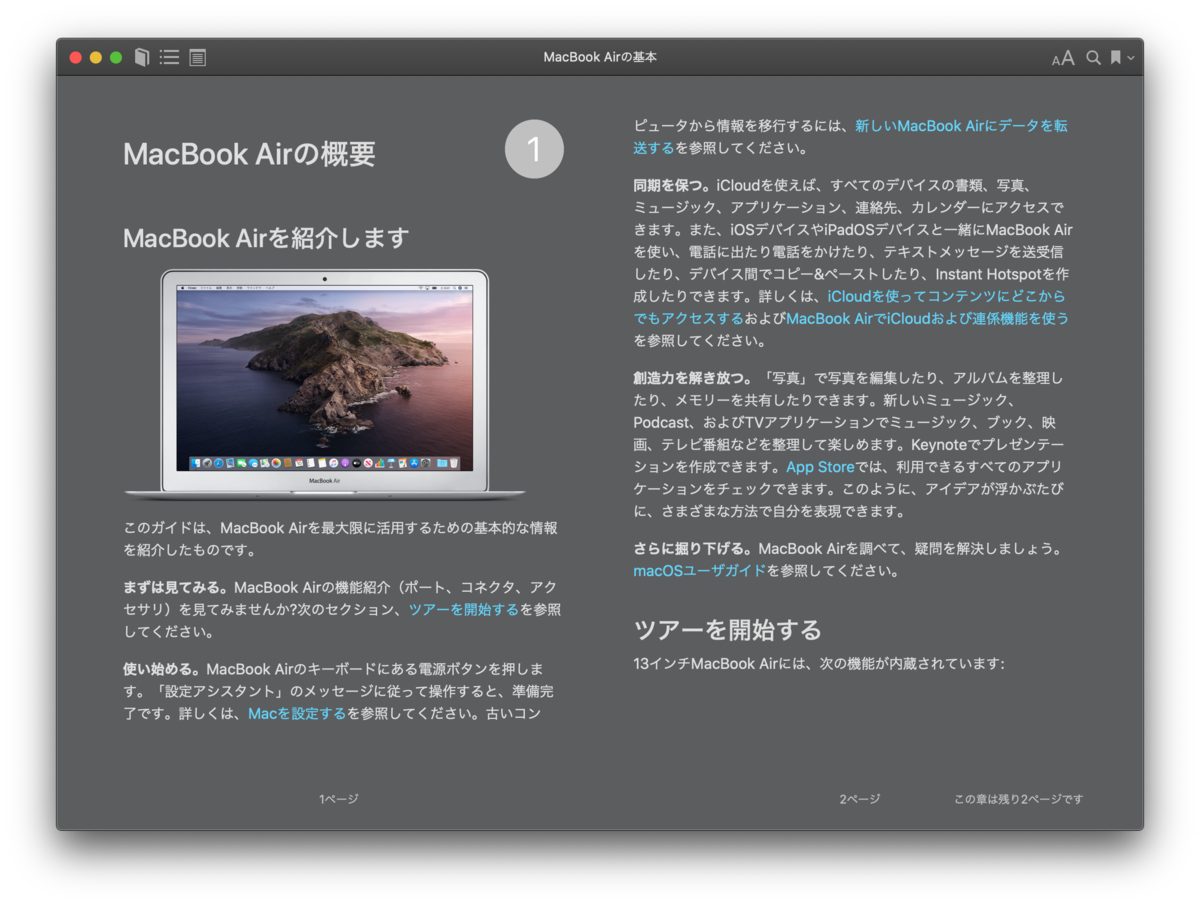Show the table of contents list
1200x905 pixels.
point(170,57)
